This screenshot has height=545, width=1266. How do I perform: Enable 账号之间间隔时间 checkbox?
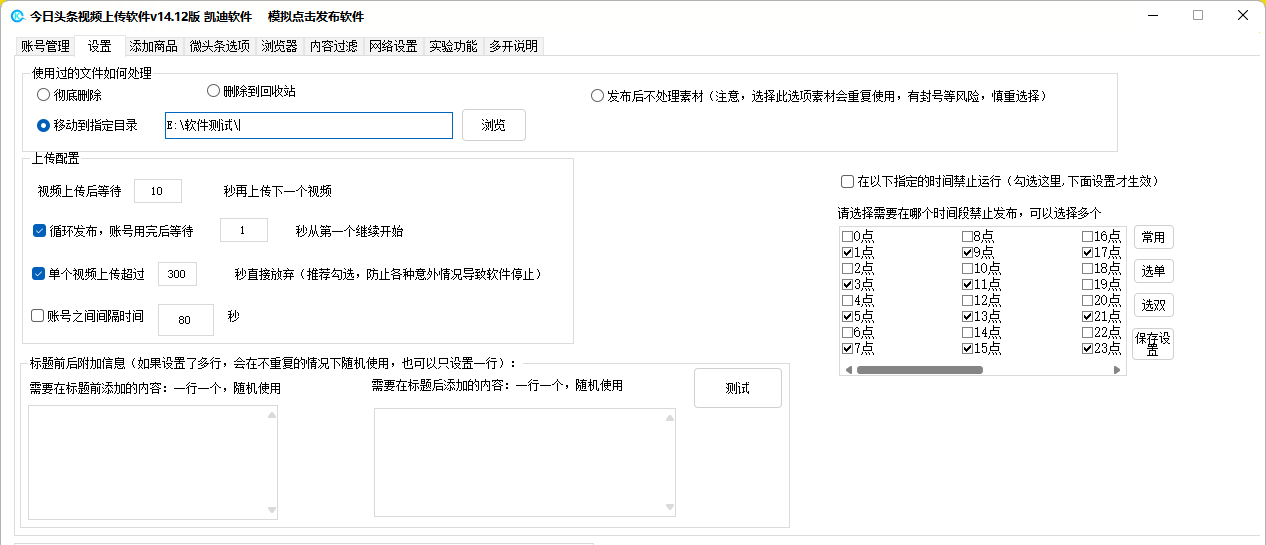[38, 316]
